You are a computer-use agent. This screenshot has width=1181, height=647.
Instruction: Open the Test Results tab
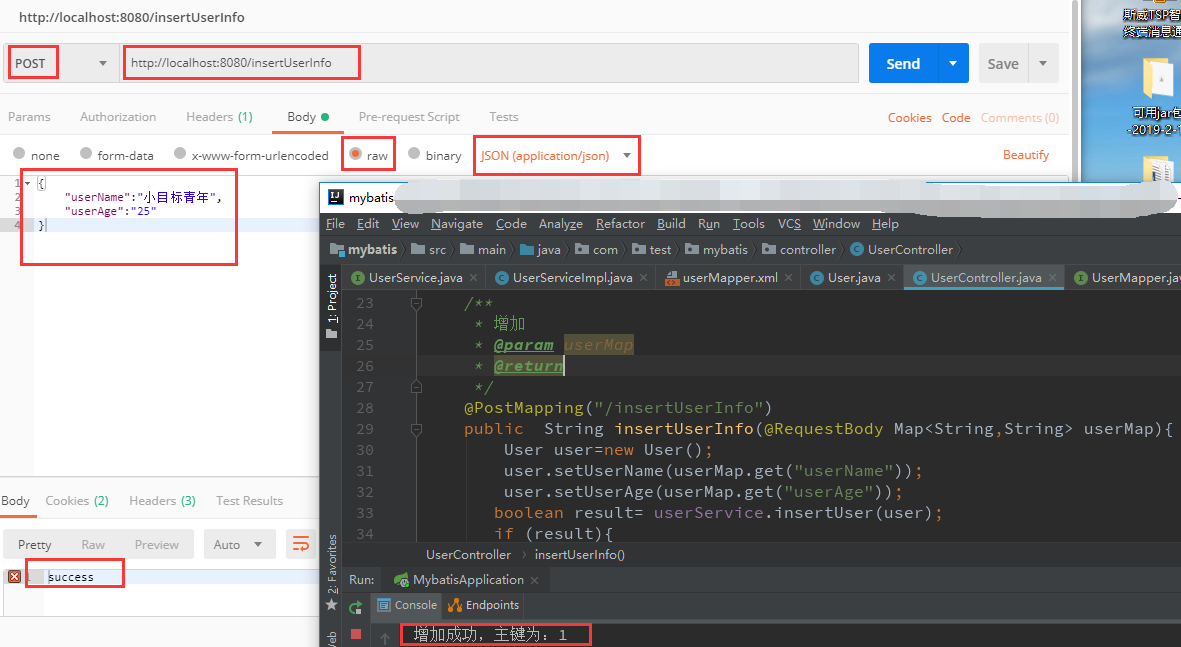point(249,501)
